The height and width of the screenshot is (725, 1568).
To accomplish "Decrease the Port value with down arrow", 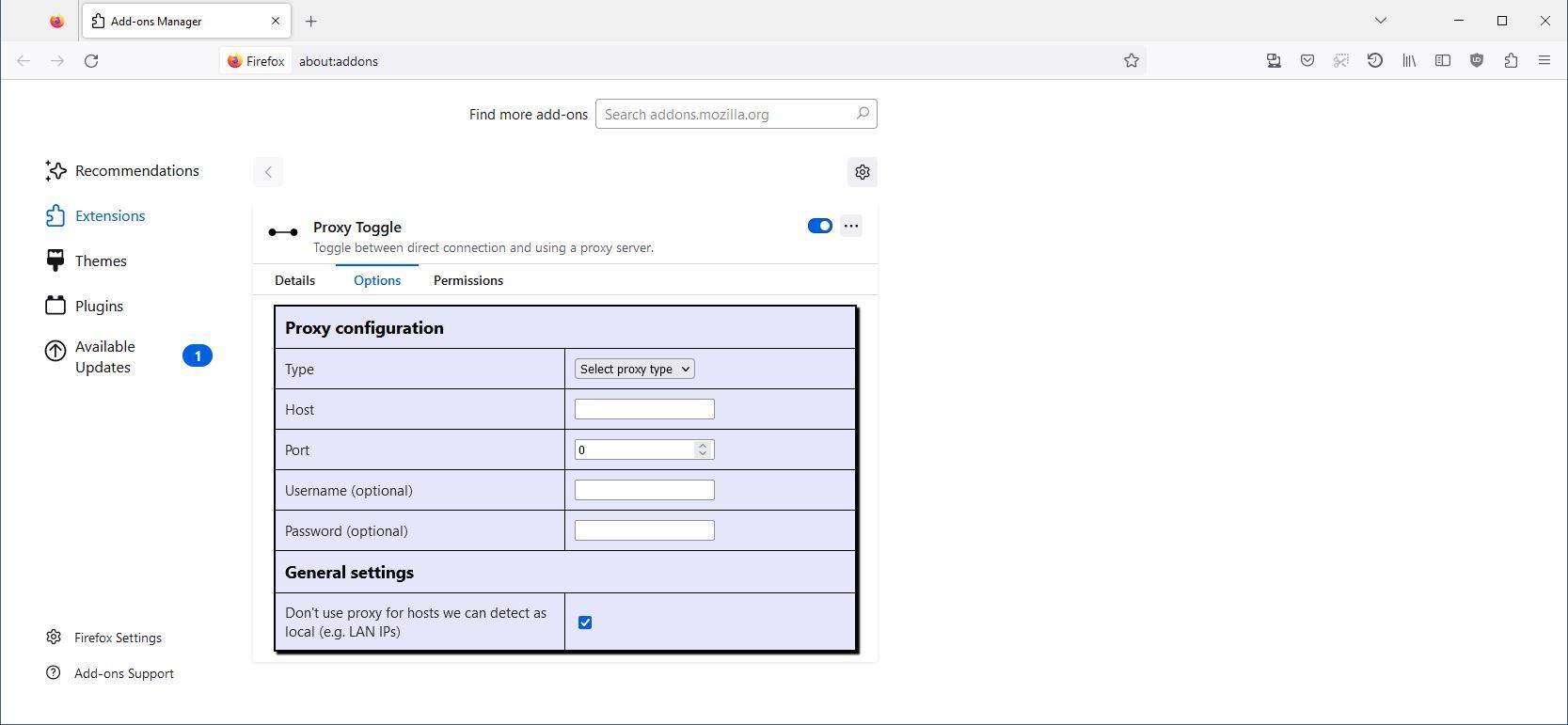I will tap(703, 454).
